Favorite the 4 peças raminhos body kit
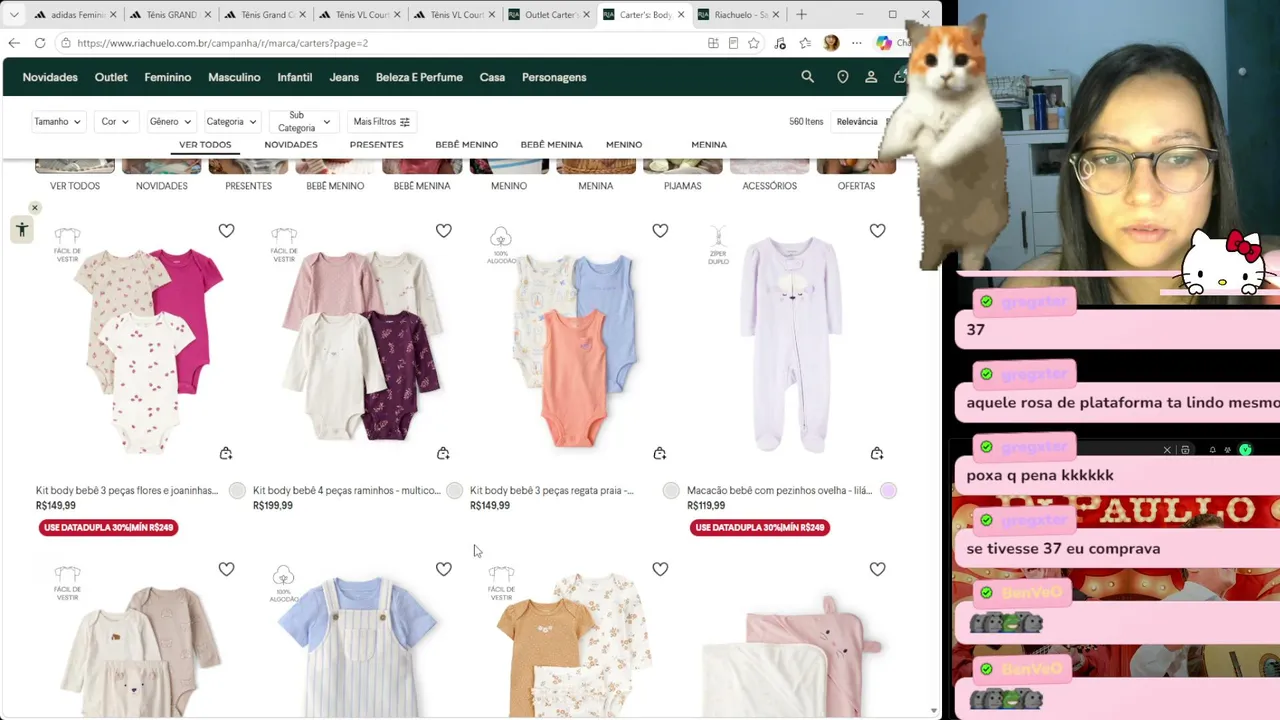The width and height of the screenshot is (1280, 720). [x=443, y=231]
